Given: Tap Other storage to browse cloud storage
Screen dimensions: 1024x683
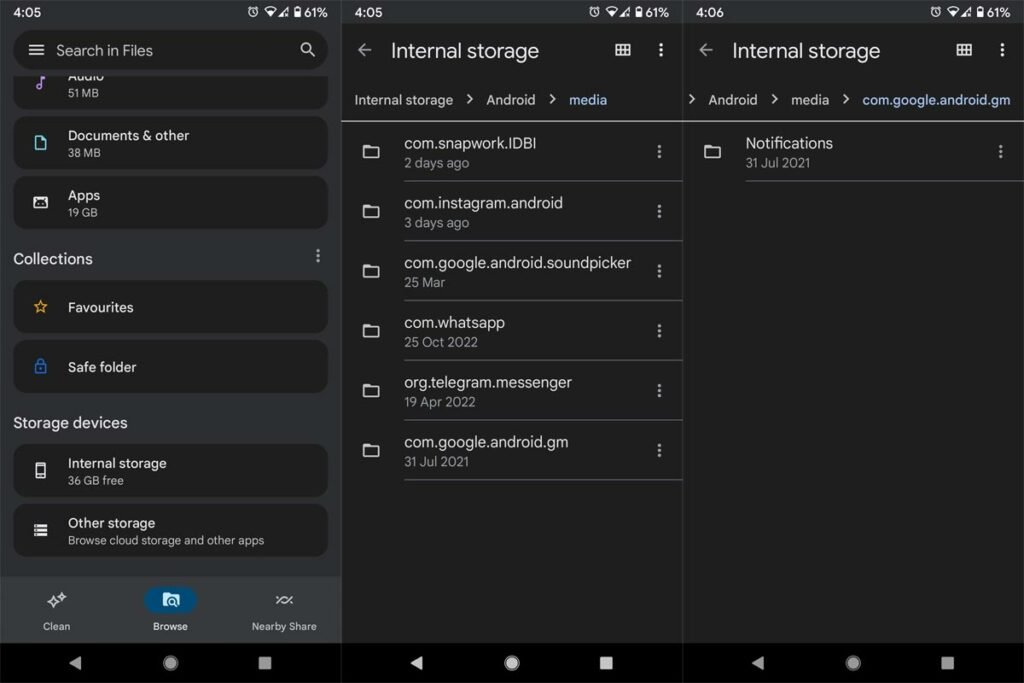Looking at the screenshot, I should pos(170,530).
